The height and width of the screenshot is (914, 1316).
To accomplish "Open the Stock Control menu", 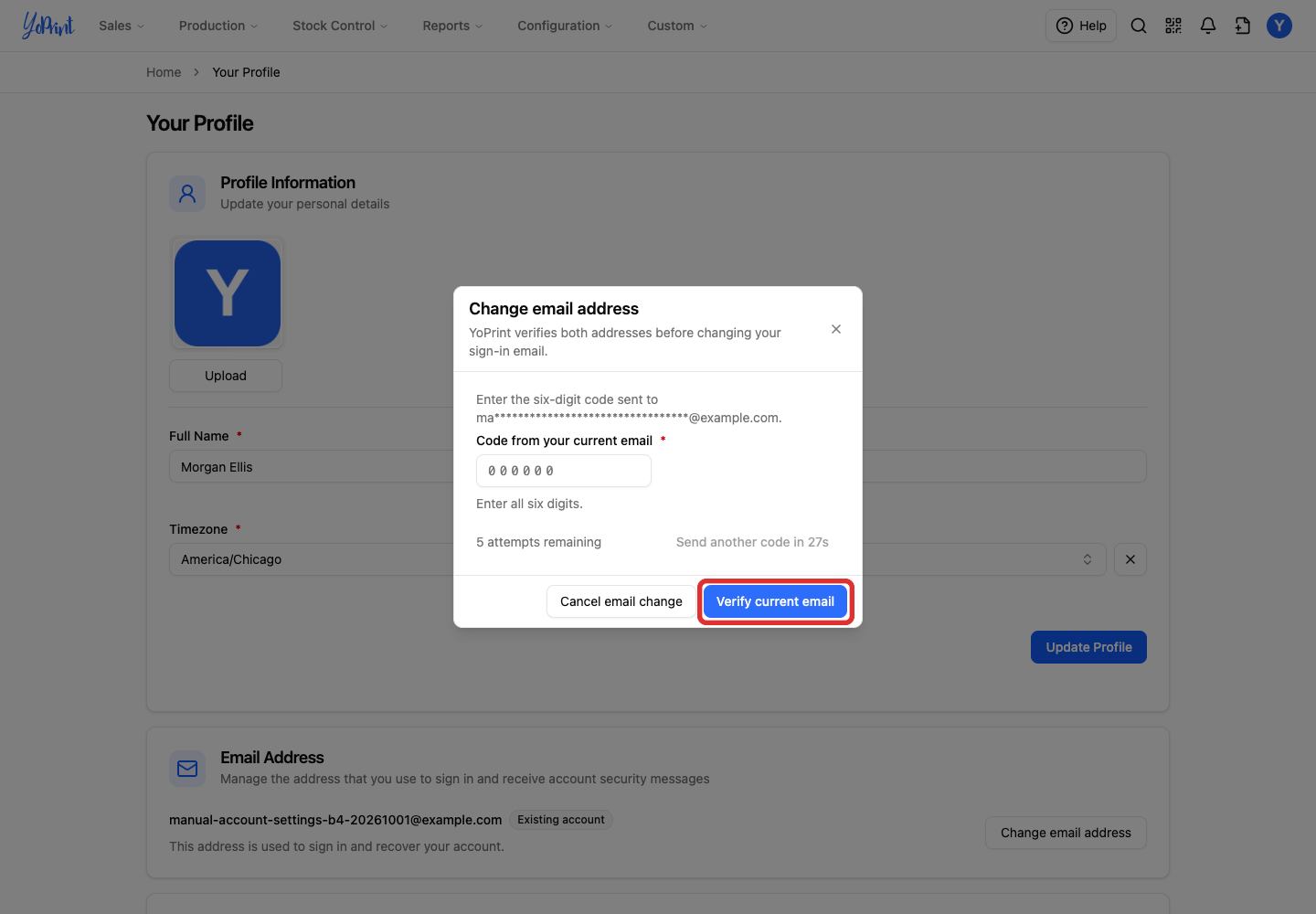I will coord(340,26).
